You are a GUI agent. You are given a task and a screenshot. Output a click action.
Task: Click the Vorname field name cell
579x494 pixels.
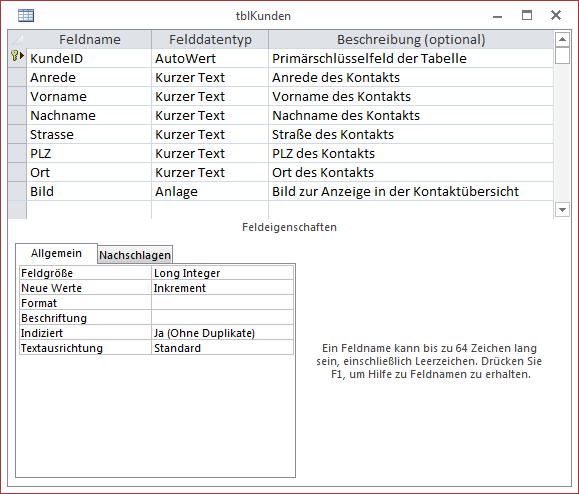pyautogui.click(x=89, y=96)
